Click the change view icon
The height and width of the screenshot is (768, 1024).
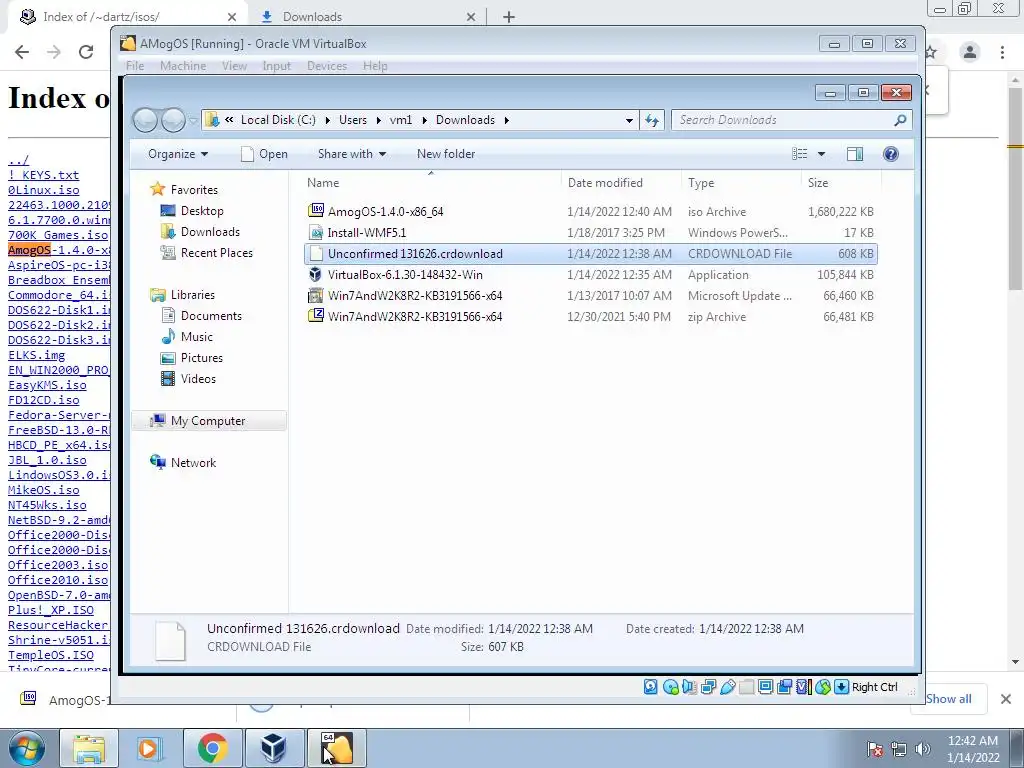click(x=800, y=154)
